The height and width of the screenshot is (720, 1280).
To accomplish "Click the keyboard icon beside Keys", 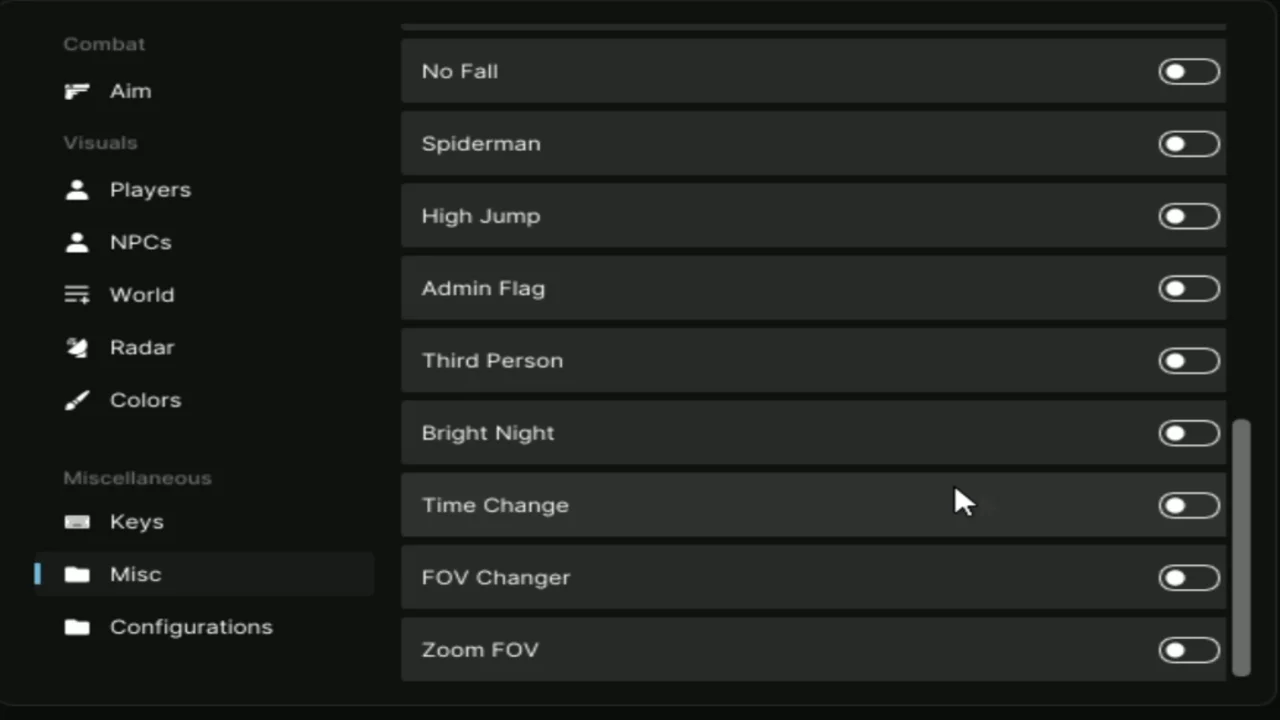I will tap(77, 522).
